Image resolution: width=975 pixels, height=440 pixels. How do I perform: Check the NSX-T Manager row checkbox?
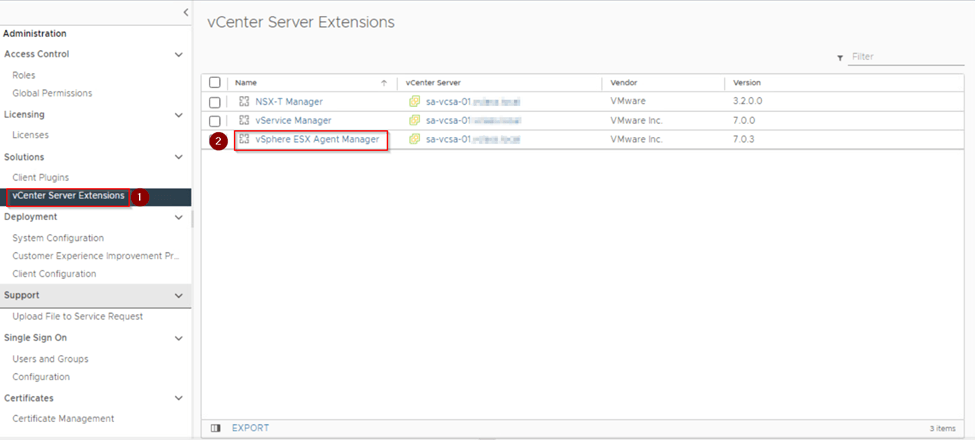(215, 102)
